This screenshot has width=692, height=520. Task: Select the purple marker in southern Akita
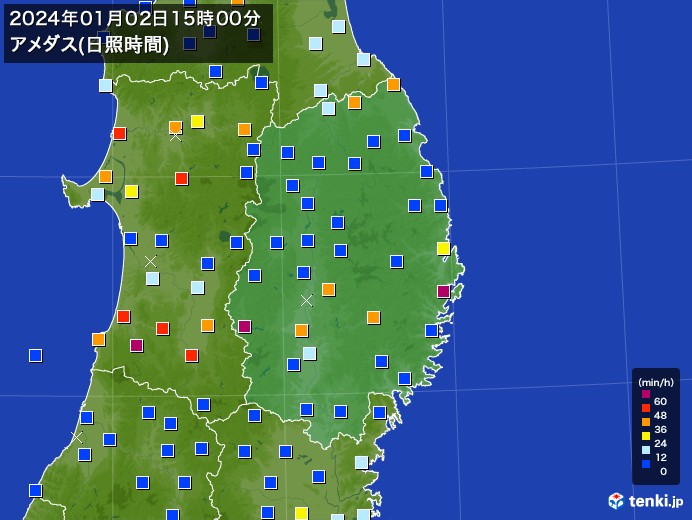136,345
